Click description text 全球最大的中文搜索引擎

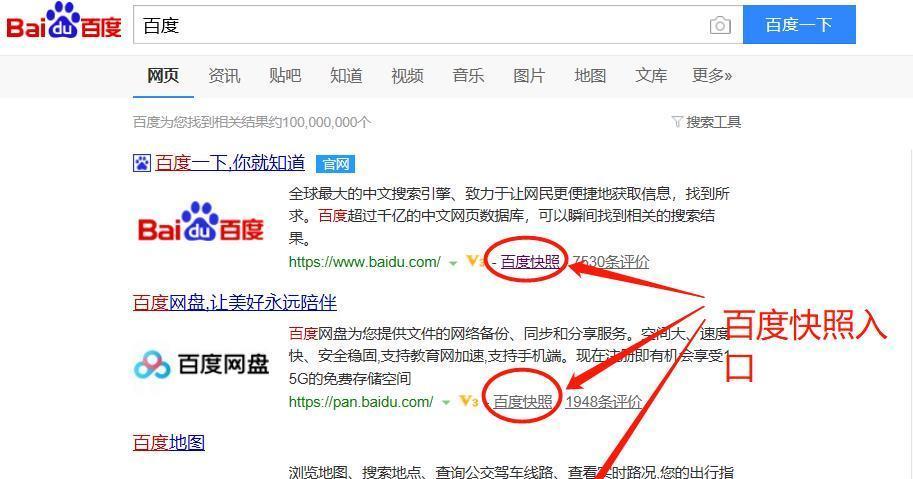point(369,193)
